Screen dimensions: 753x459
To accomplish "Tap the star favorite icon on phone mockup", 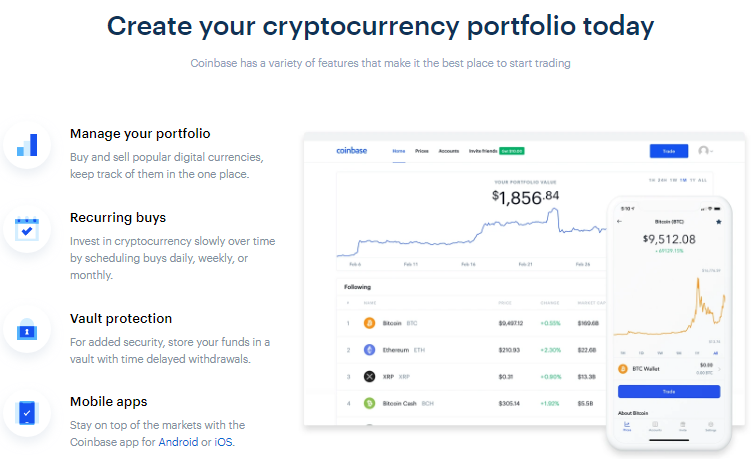I will pyautogui.click(x=719, y=222).
